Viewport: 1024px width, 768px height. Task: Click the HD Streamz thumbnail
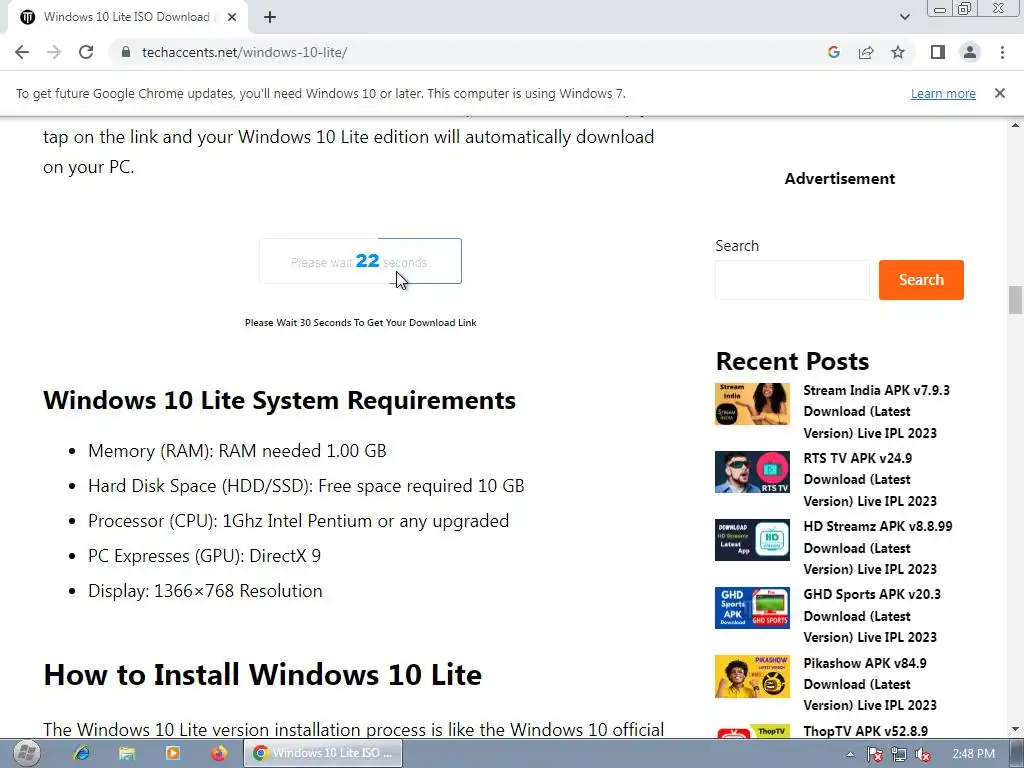click(x=752, y=540)
